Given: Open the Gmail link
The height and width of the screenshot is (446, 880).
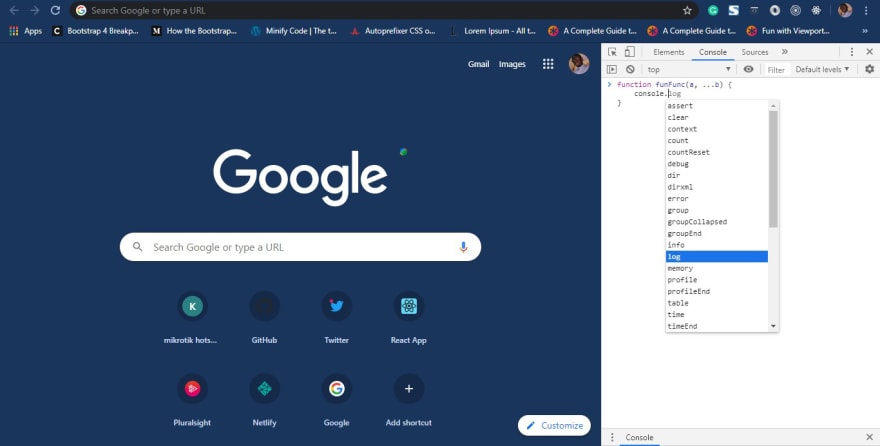Looking at the screenshot, I should click(478, 64).
